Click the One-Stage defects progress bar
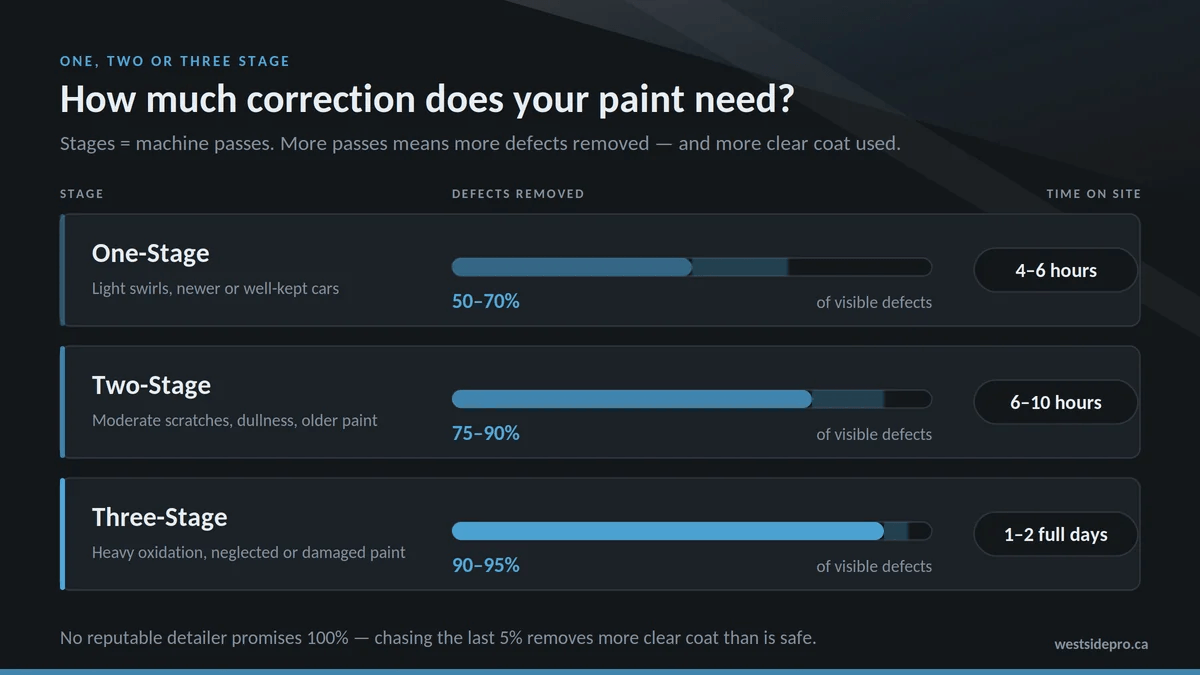 click(692, 267)
